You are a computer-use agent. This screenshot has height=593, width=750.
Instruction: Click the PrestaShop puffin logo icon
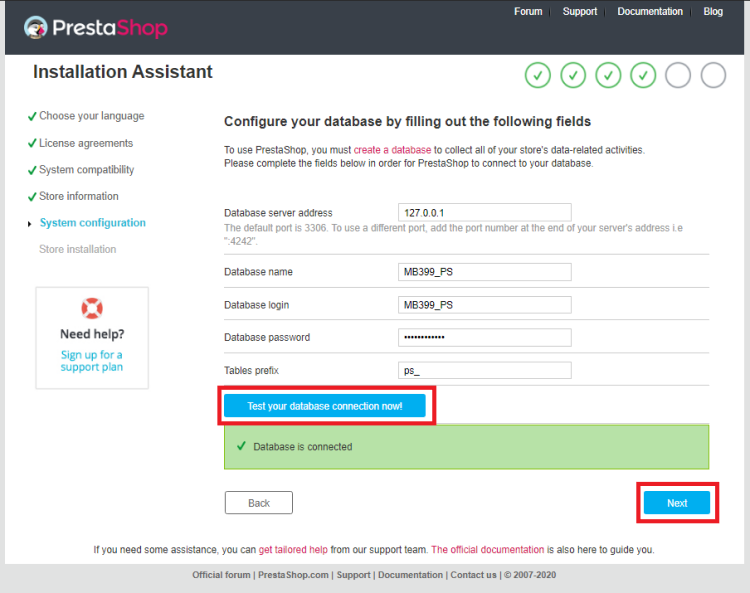[36, 28]
